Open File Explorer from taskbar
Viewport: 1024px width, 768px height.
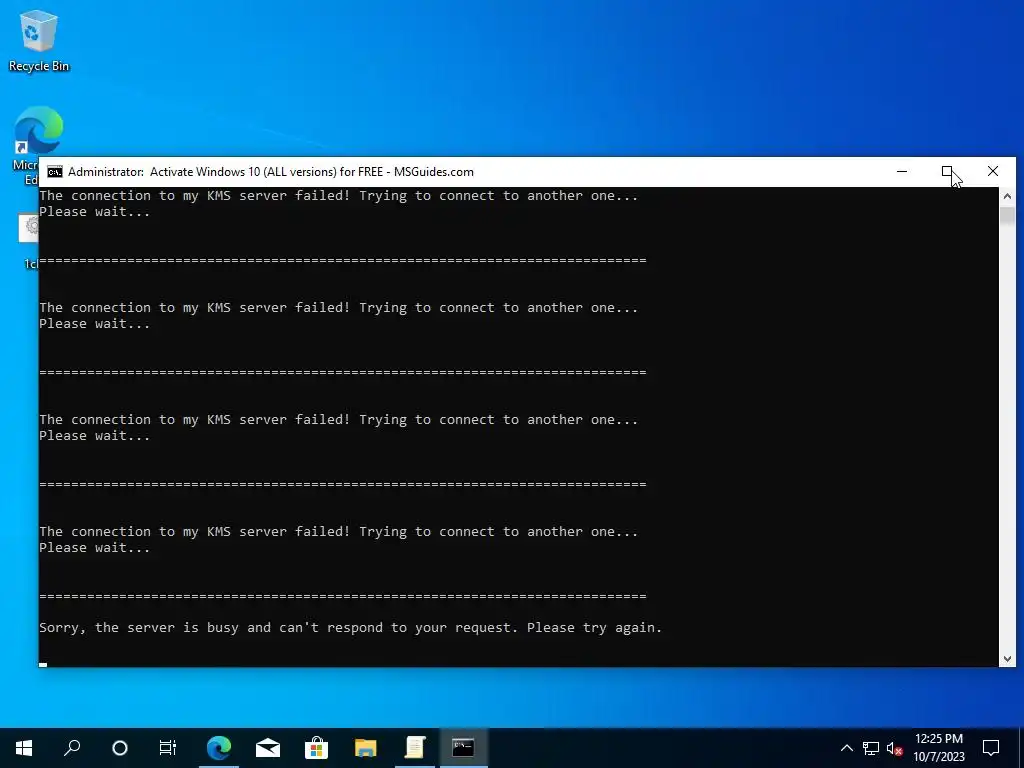(366, 747)
